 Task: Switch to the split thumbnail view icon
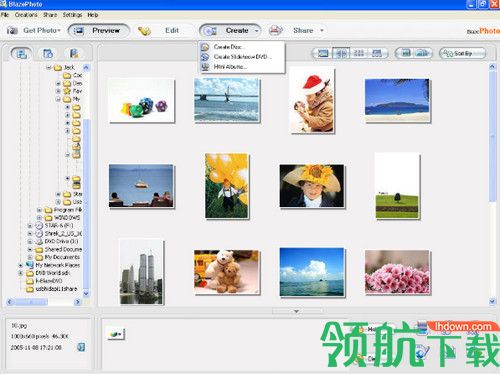(x=341, y=53)
